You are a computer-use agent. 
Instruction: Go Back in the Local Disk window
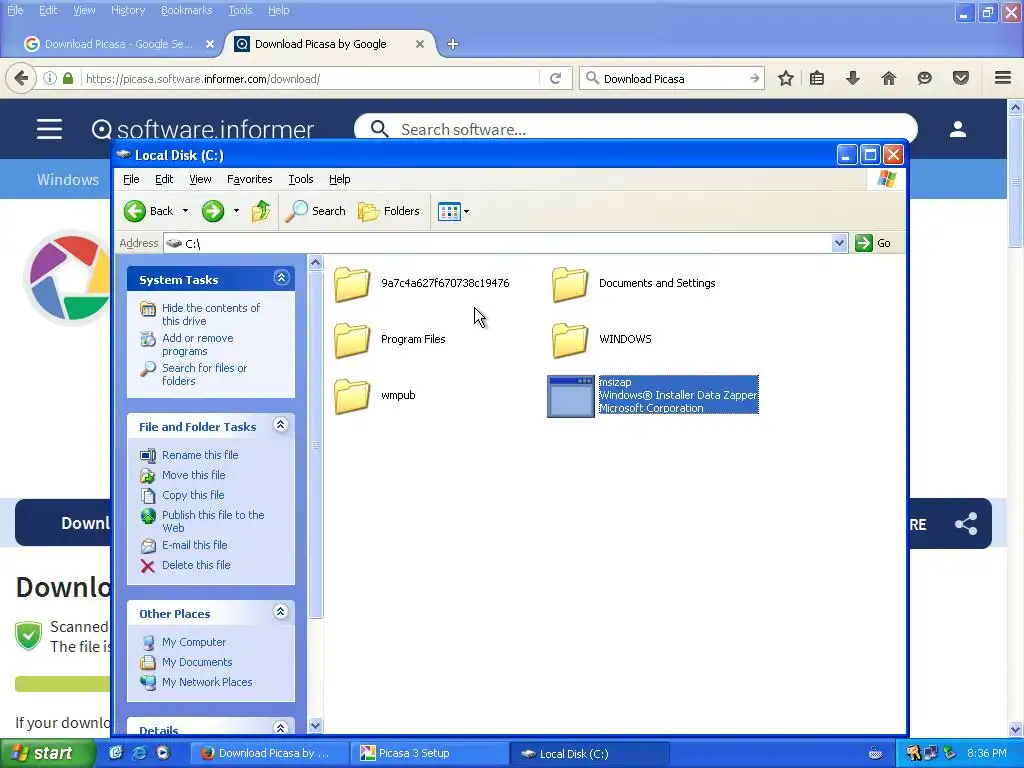(x=149, y=211)
